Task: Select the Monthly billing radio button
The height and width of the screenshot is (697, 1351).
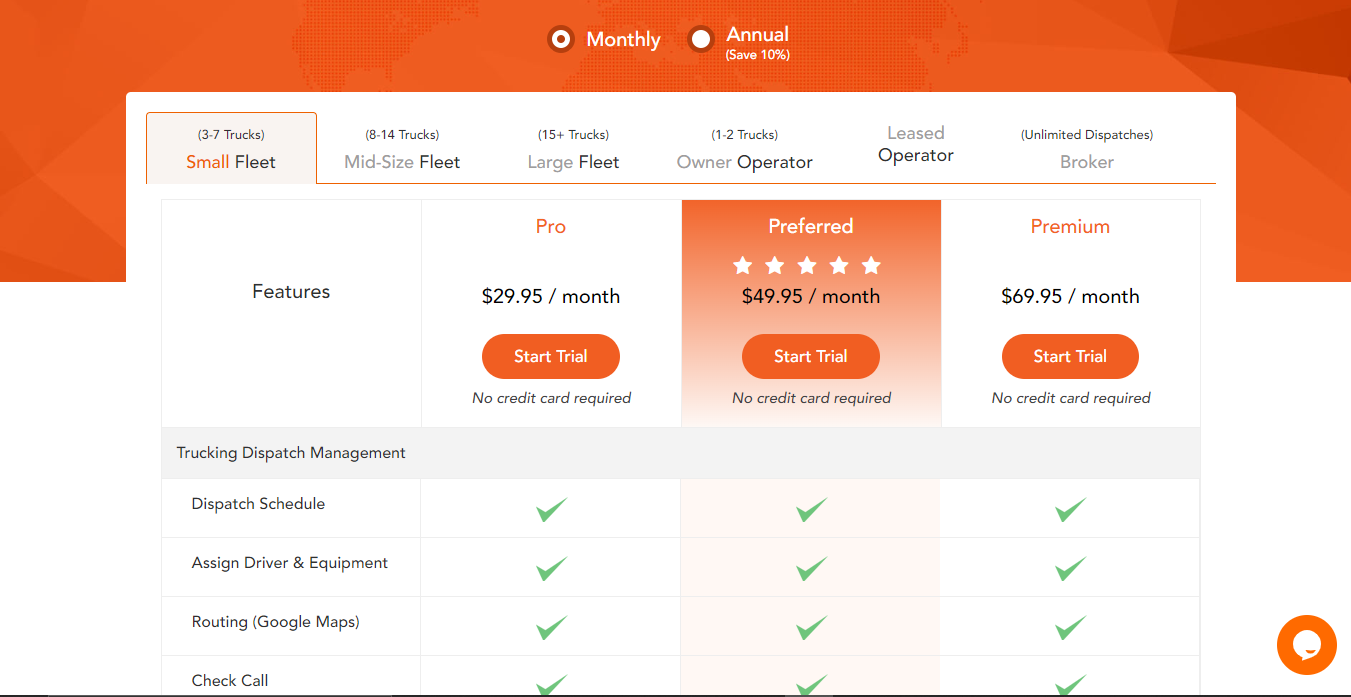Action: (561, 40)
